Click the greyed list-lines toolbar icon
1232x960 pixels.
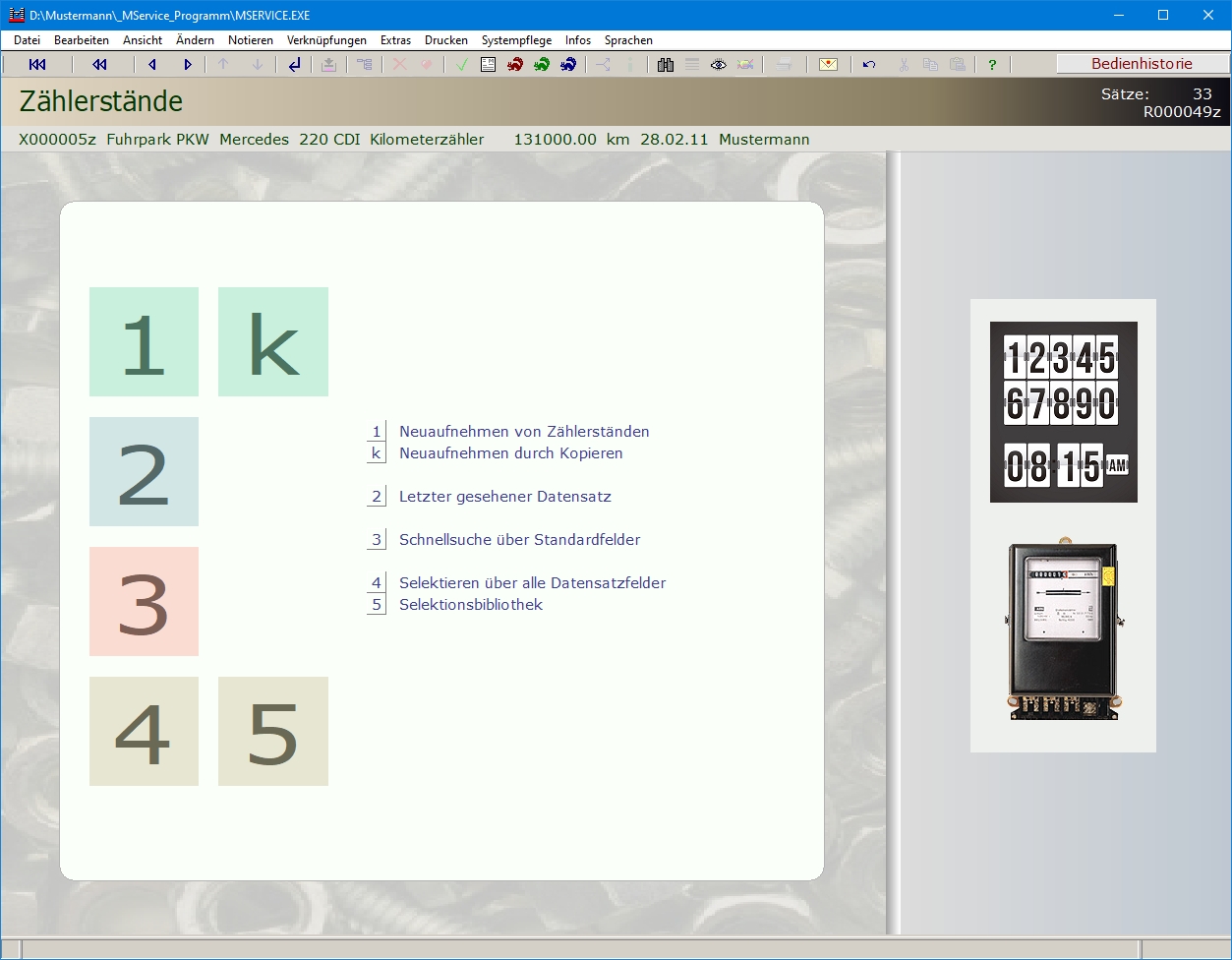point(692,65)
